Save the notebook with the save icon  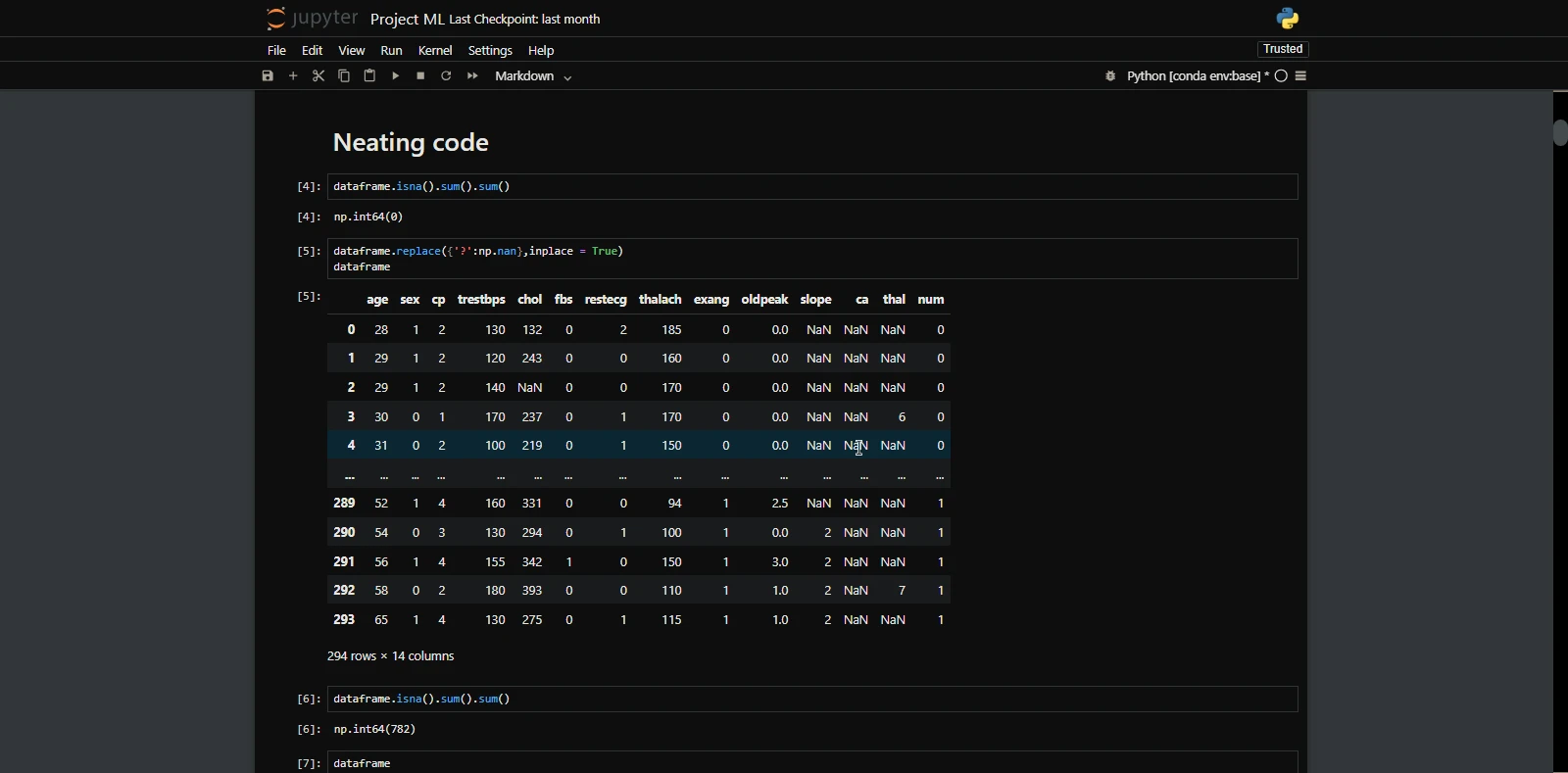268,76
